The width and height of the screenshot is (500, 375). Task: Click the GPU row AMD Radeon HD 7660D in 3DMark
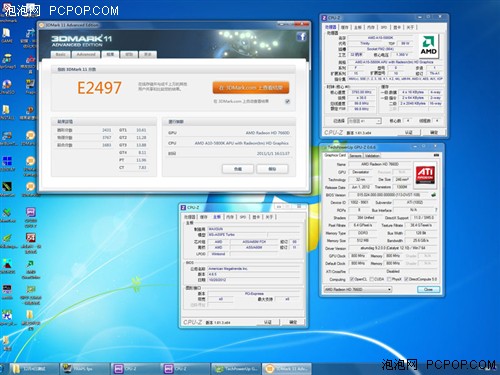click(x=229, y=133)
